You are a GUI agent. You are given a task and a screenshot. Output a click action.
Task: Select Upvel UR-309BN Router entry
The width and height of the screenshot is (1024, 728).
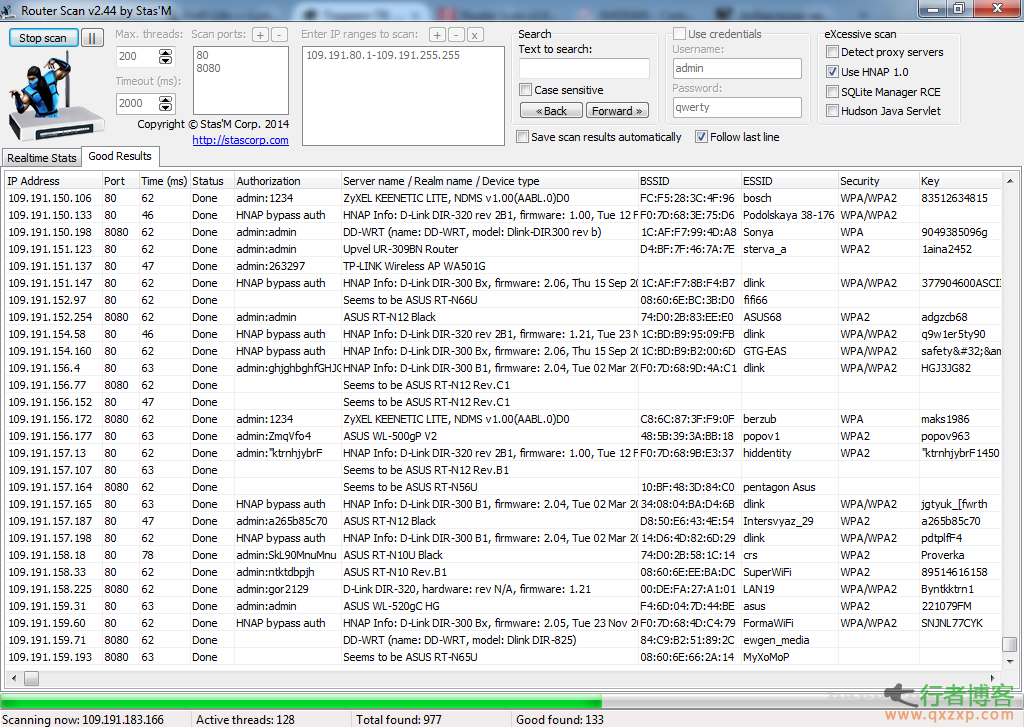coord(504,249)
